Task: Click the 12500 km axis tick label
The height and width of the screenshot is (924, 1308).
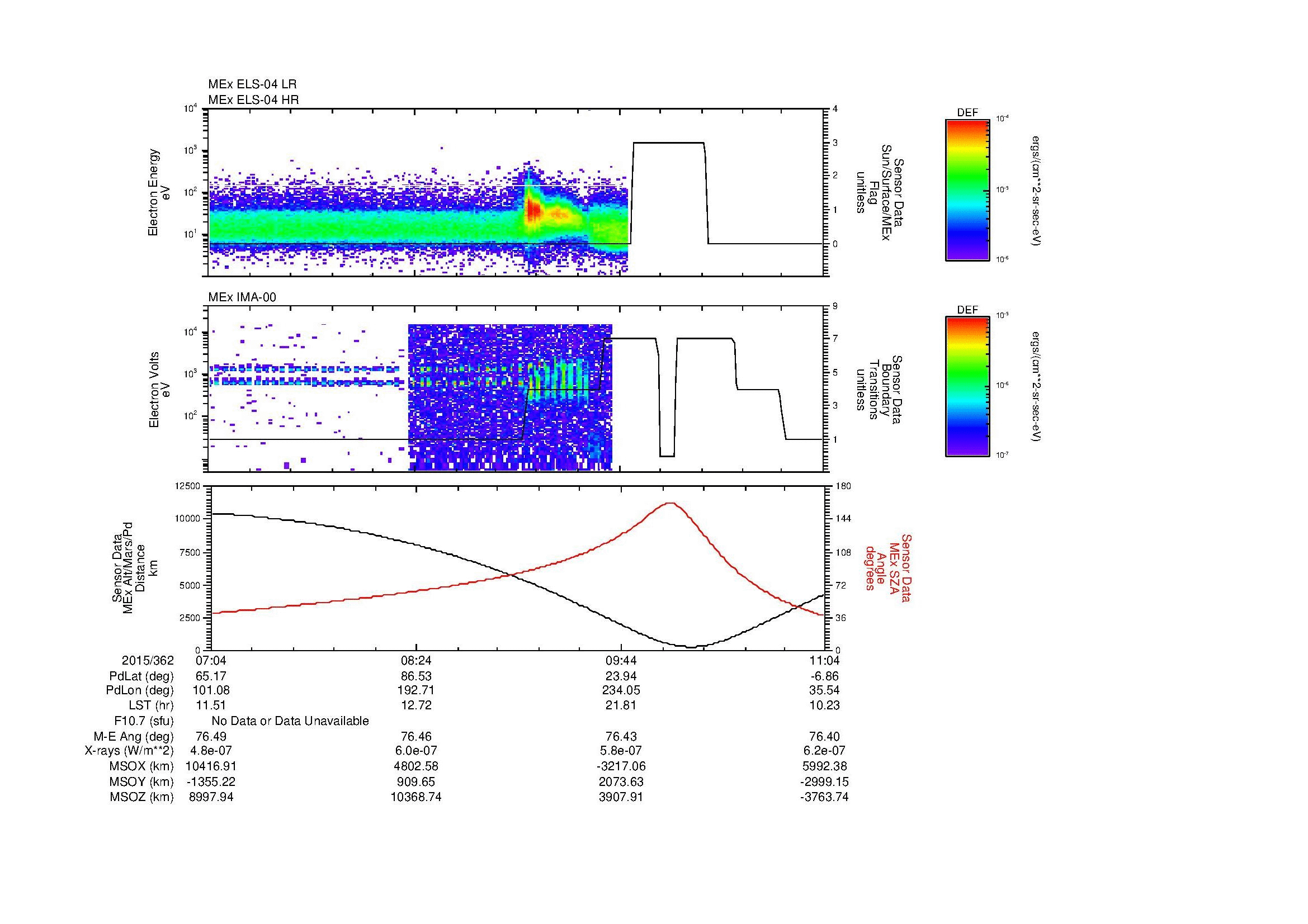Action: tap(188, 486)
